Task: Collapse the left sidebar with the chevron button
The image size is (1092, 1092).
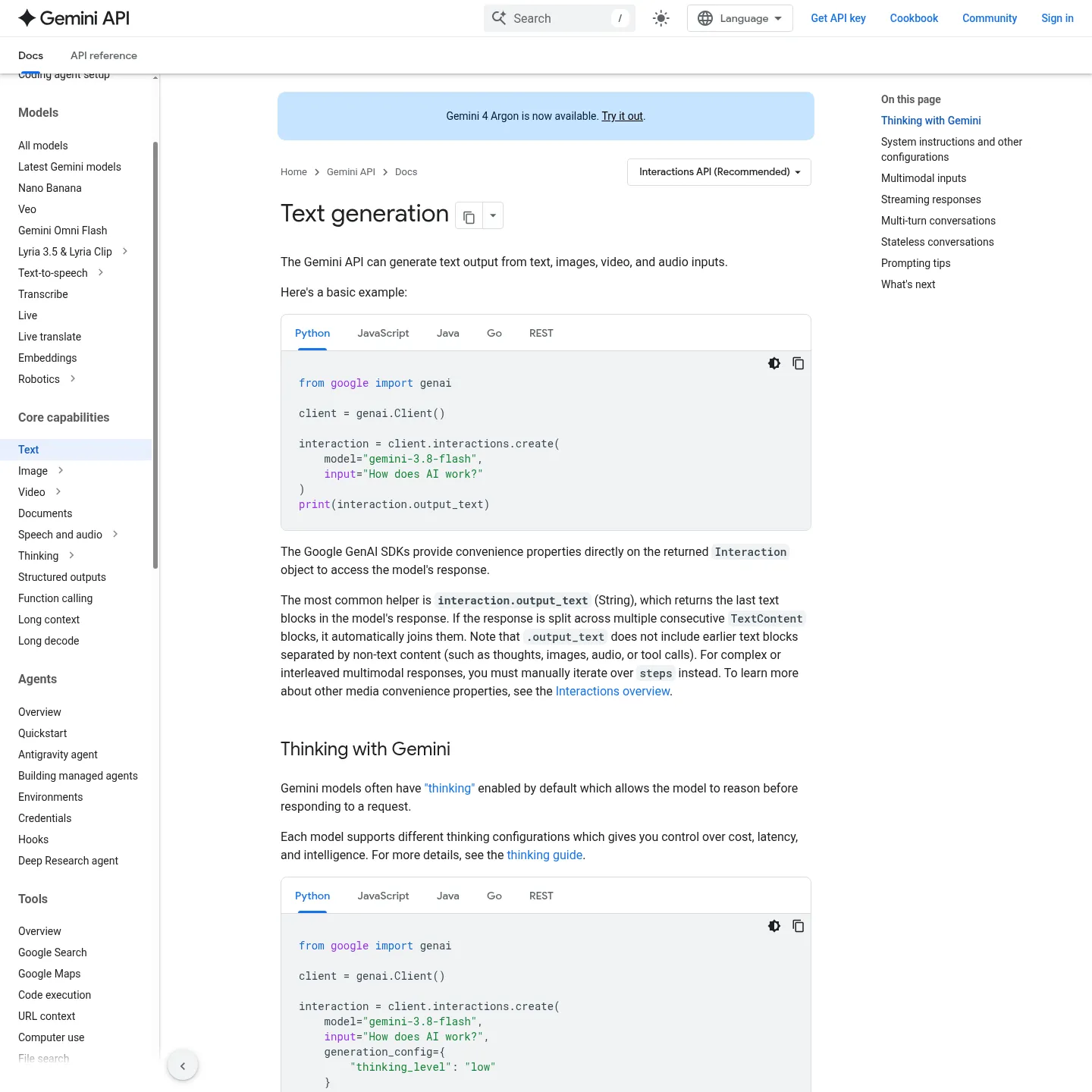Action: click(183, 1065)
